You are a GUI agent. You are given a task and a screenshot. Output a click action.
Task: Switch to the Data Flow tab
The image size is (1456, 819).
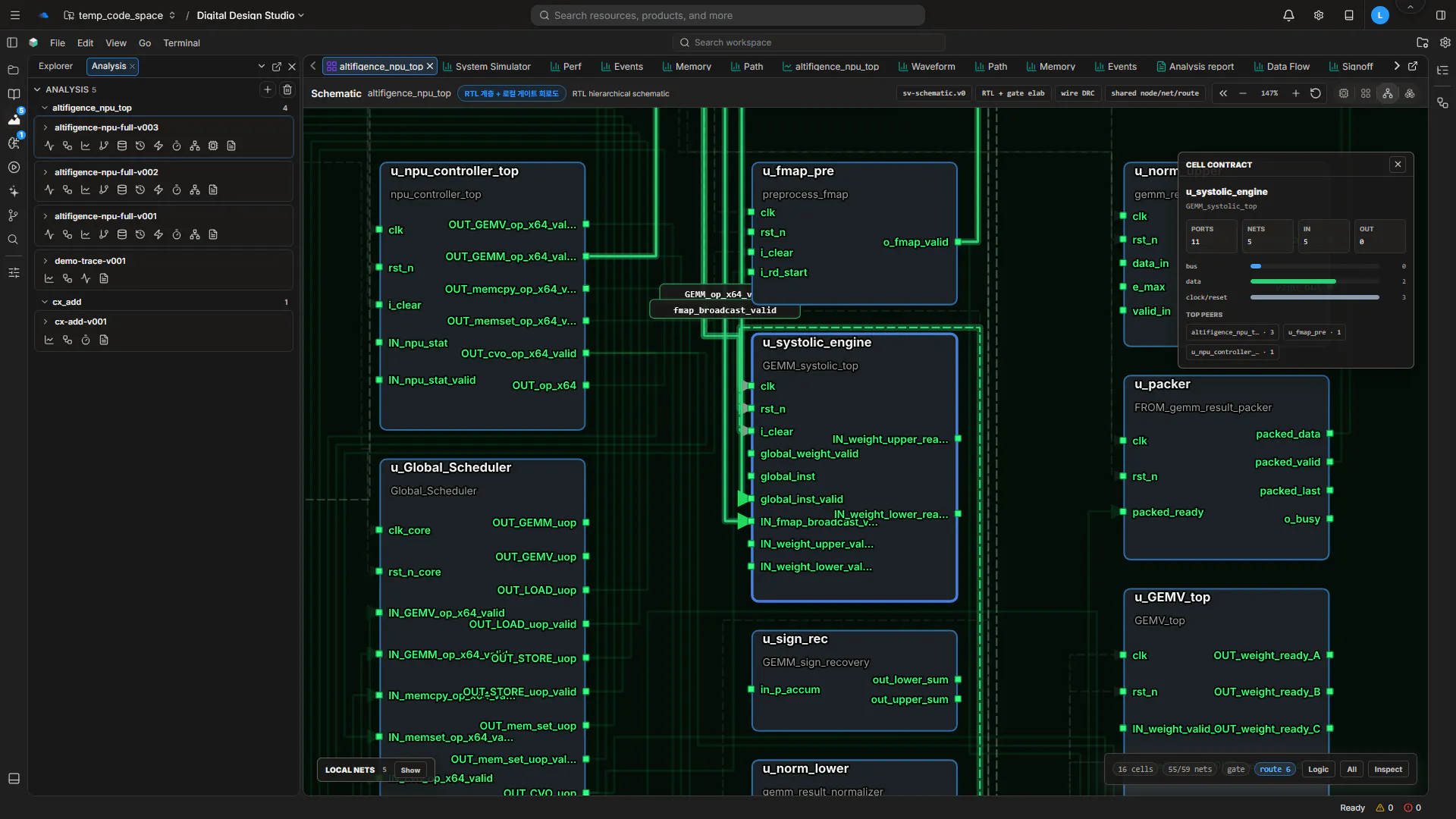click(x=1282, y=67)
